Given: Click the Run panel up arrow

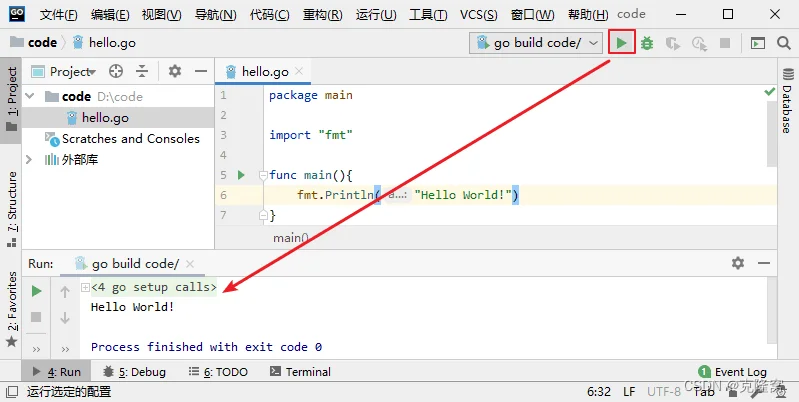Looking at the screenshot, I should point(65,291).
